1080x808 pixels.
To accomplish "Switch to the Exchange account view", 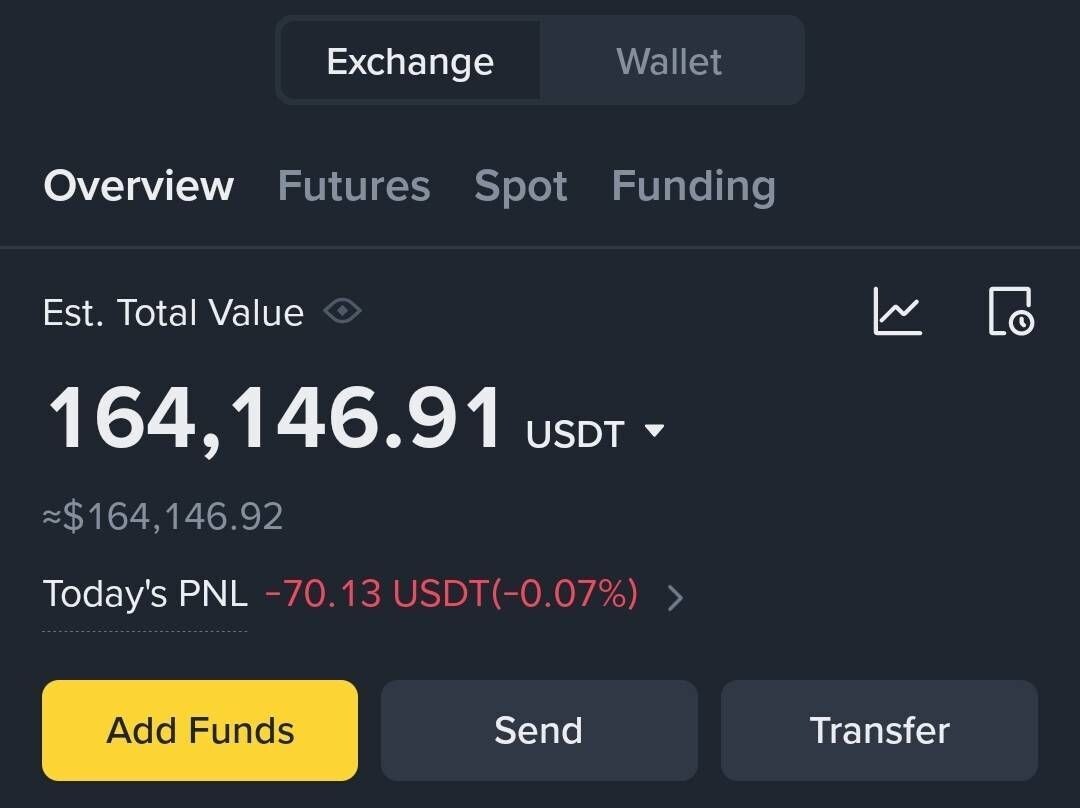I will coord(410,62).
